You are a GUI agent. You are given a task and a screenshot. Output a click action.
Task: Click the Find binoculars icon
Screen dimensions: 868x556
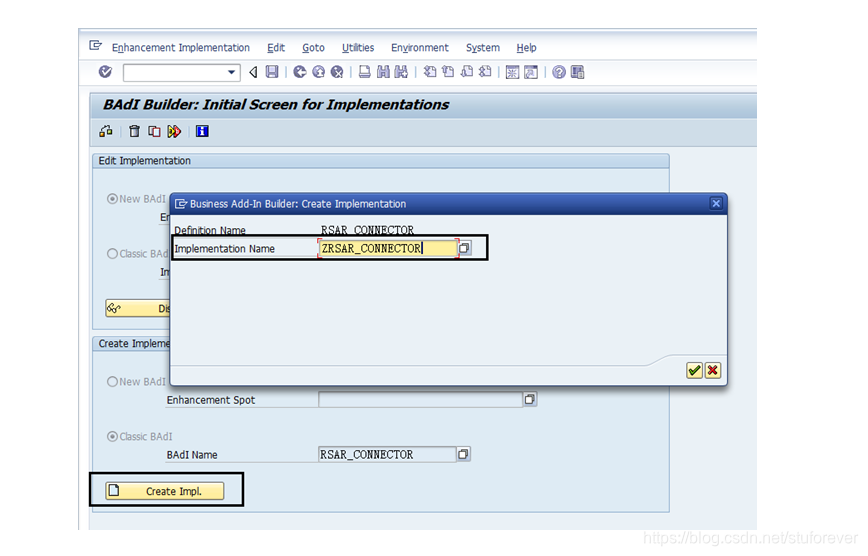click(x=383, y=72)
